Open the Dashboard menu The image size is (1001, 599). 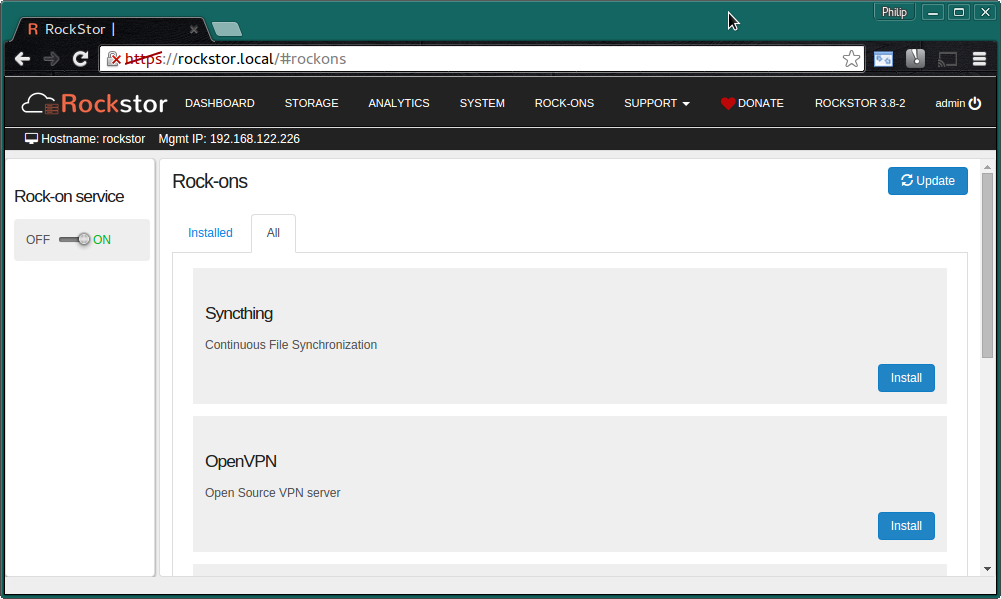click(220, 103)
